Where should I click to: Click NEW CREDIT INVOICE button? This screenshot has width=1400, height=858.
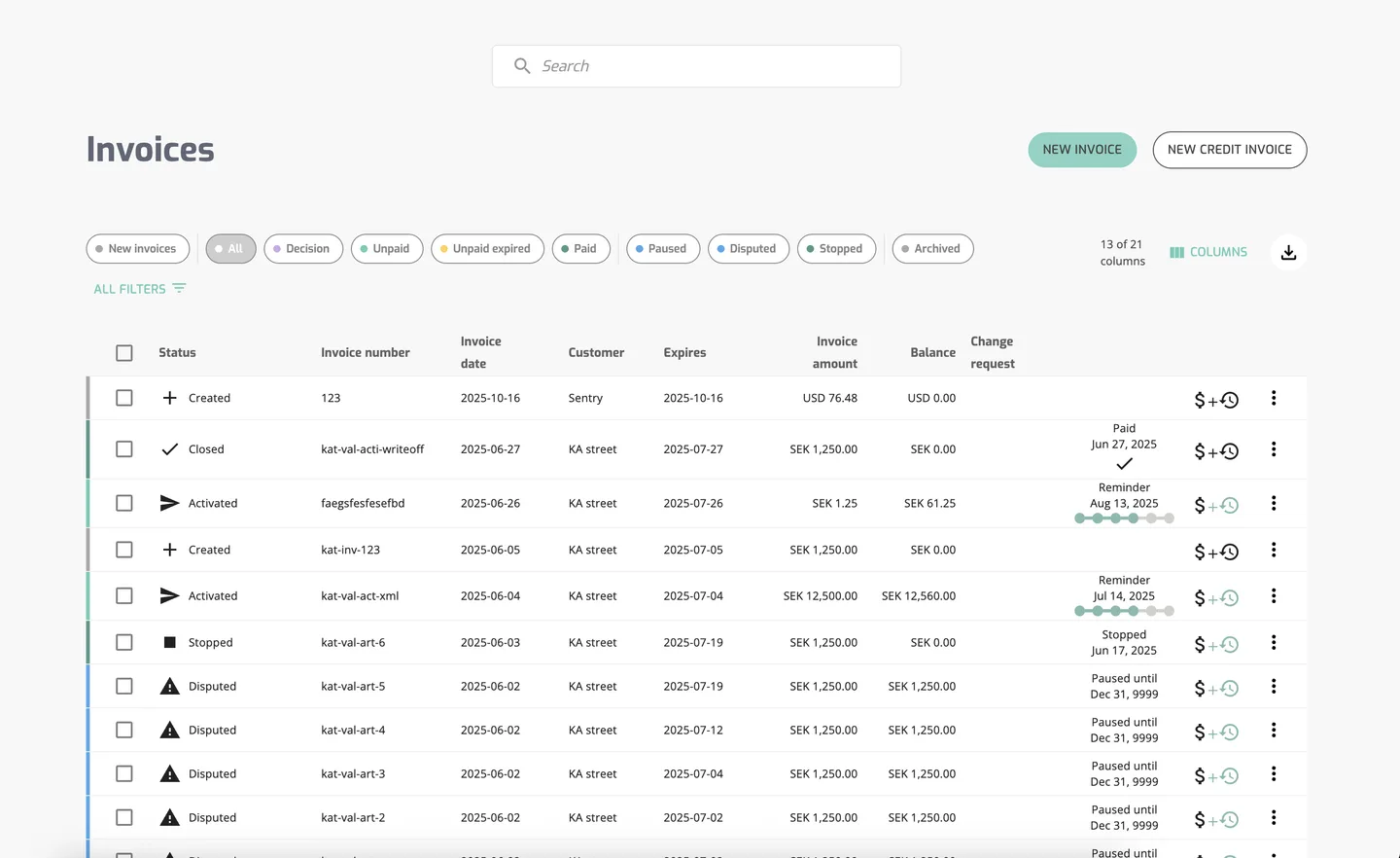tap(1230, 150)
